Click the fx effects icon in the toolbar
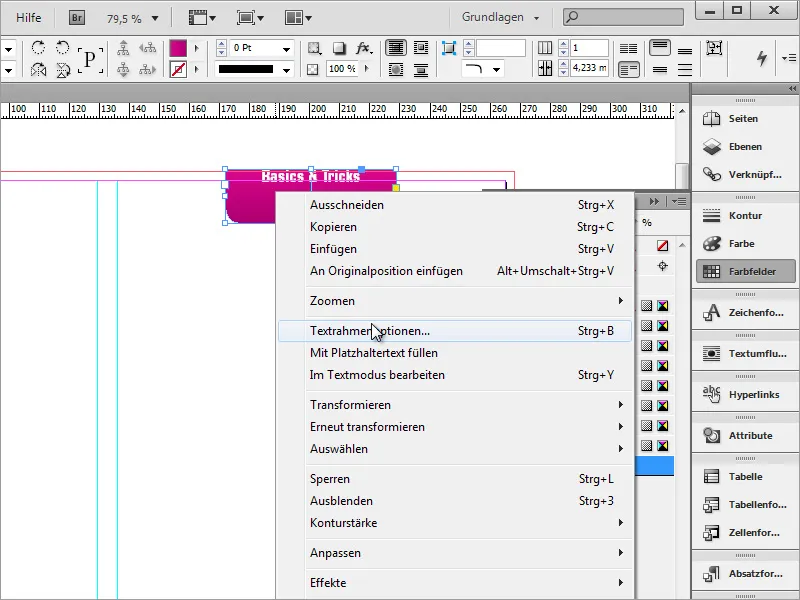The image size is (800, 600). (x=363, y=47)
